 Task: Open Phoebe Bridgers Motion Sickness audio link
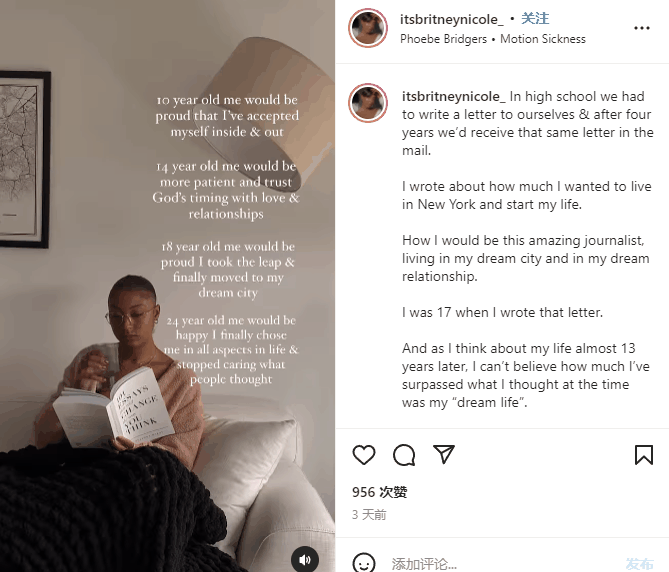(493, 39)
